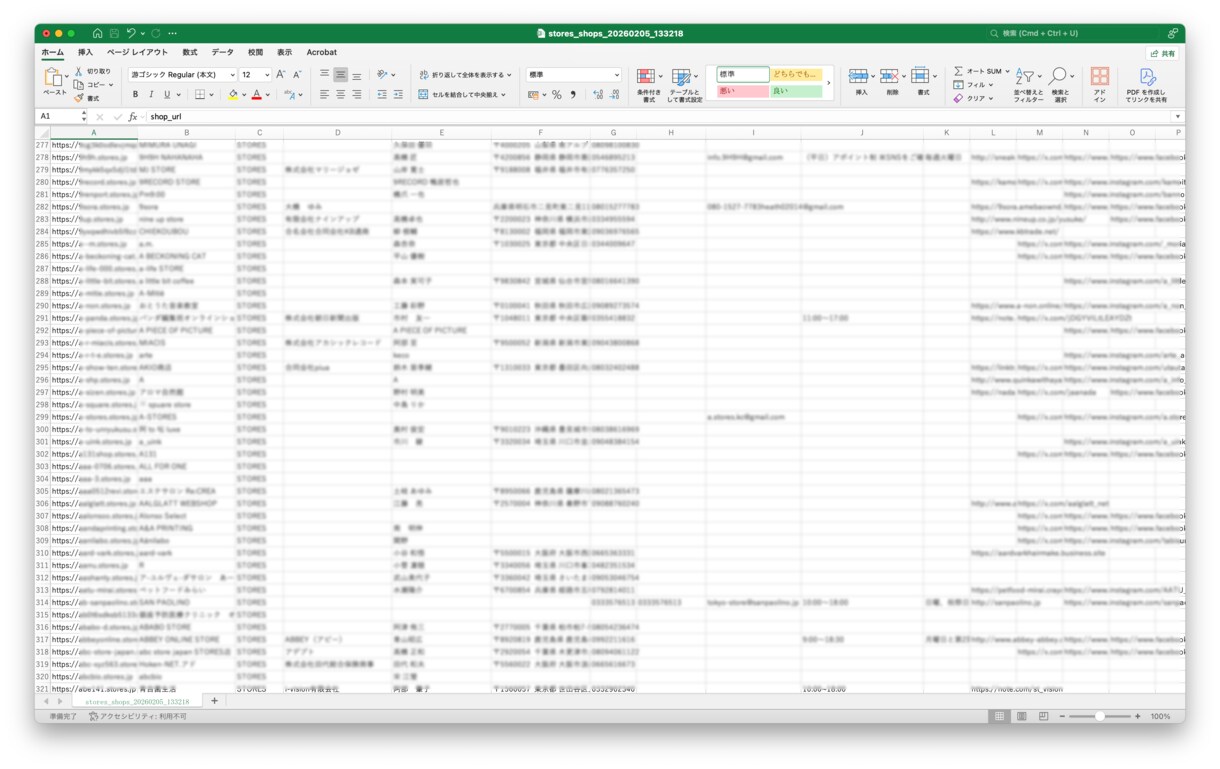The height and width of the screenshot is (769, 1220).
Task: Switch to Normal view in status bar
Action: [x=998, y=716]
